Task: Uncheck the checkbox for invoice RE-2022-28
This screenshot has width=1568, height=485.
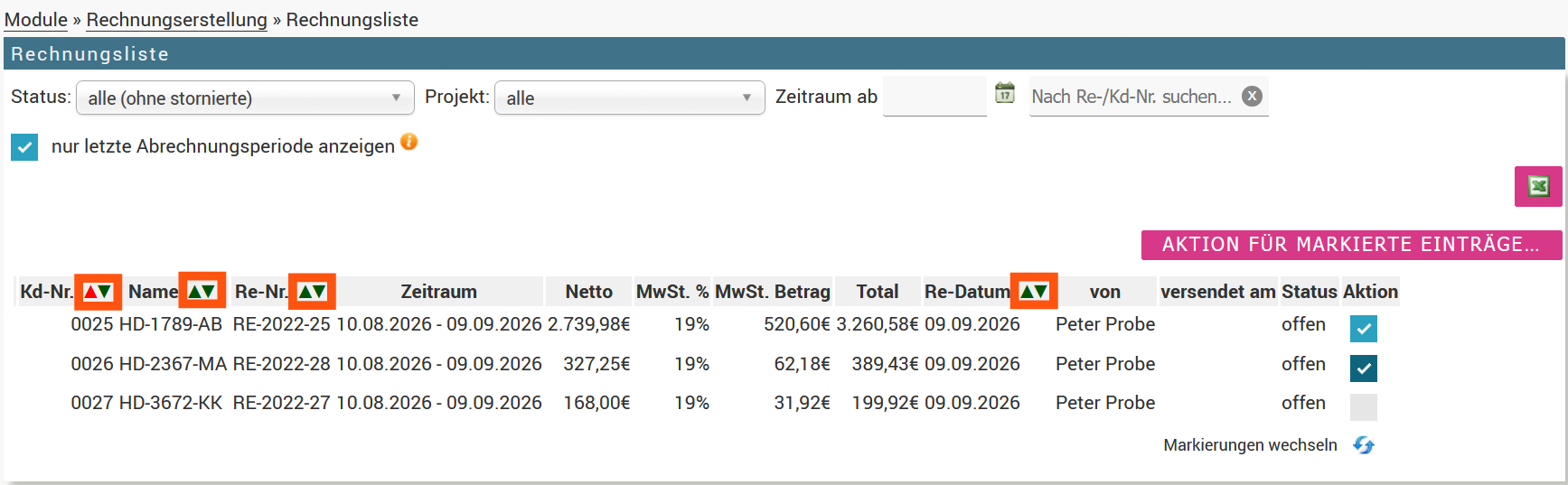Action: tap(1364, 368)
